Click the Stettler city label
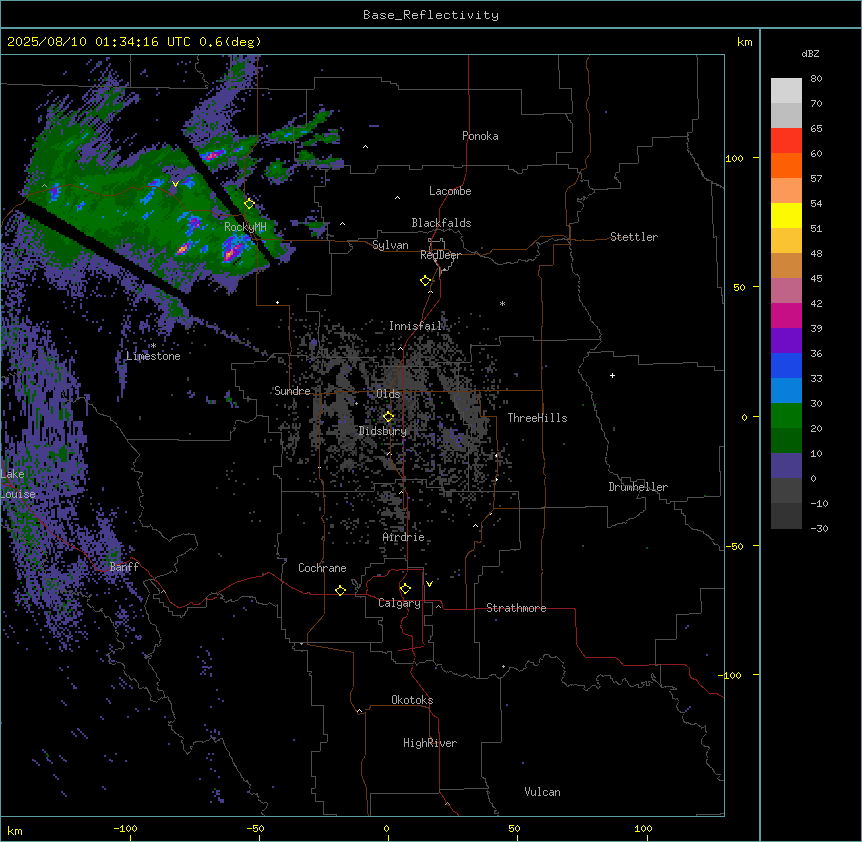Viewport: 862px width, 842px height. pos(634,237)
